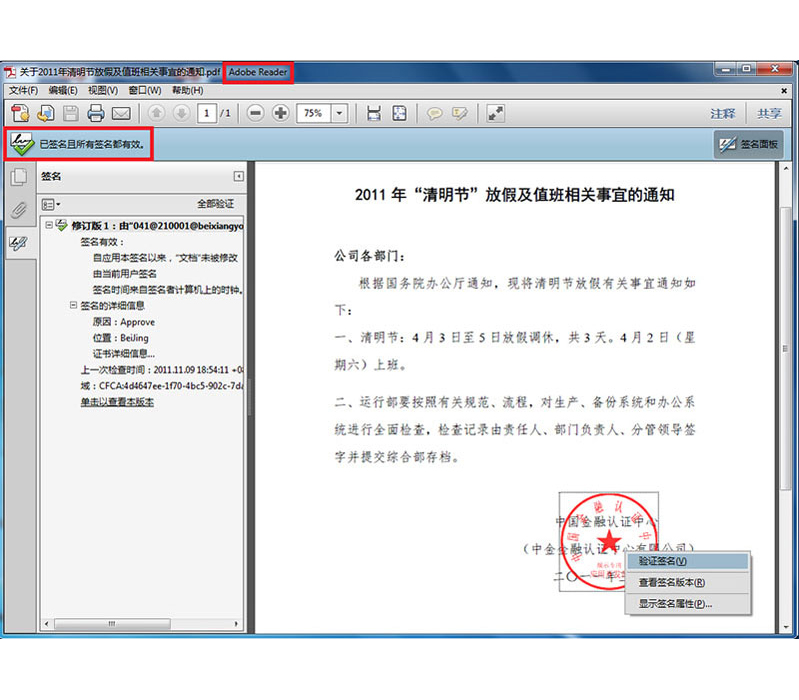Collapse the 签名的详细信息 tree node

point(72,305)
